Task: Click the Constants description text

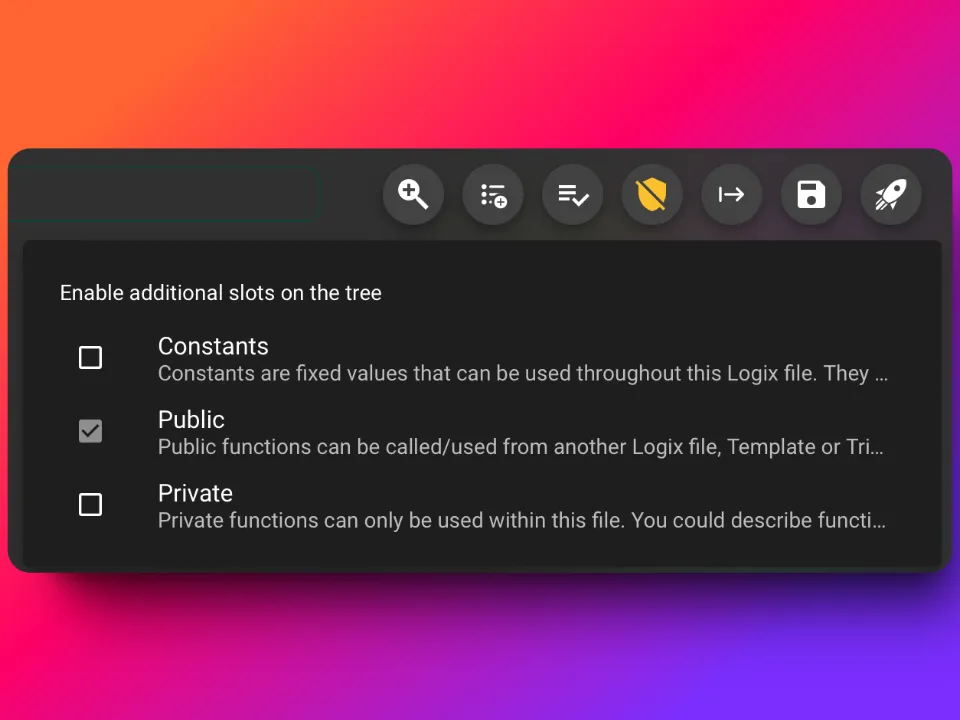Action: click(522, 373)
